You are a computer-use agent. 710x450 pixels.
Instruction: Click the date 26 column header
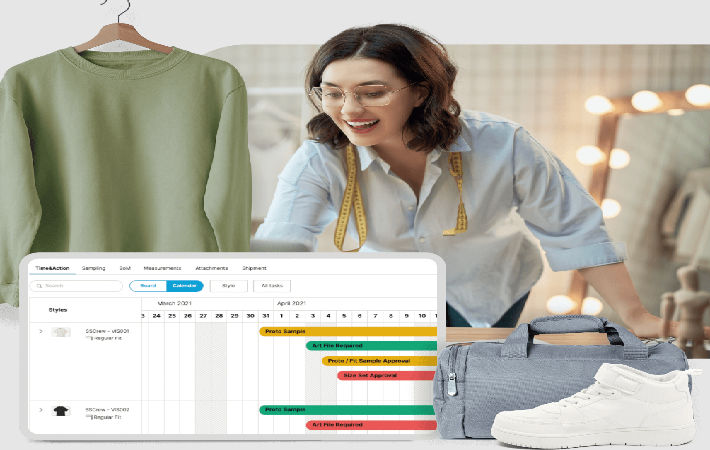click(188, 316)
